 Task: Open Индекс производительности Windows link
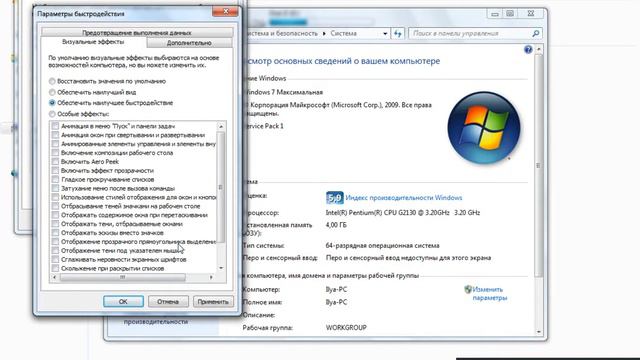point(404,198)
